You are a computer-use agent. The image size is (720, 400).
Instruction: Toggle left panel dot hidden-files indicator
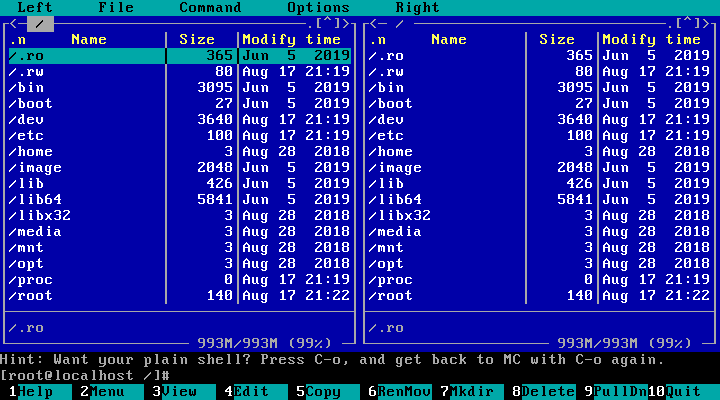(310, 26)
